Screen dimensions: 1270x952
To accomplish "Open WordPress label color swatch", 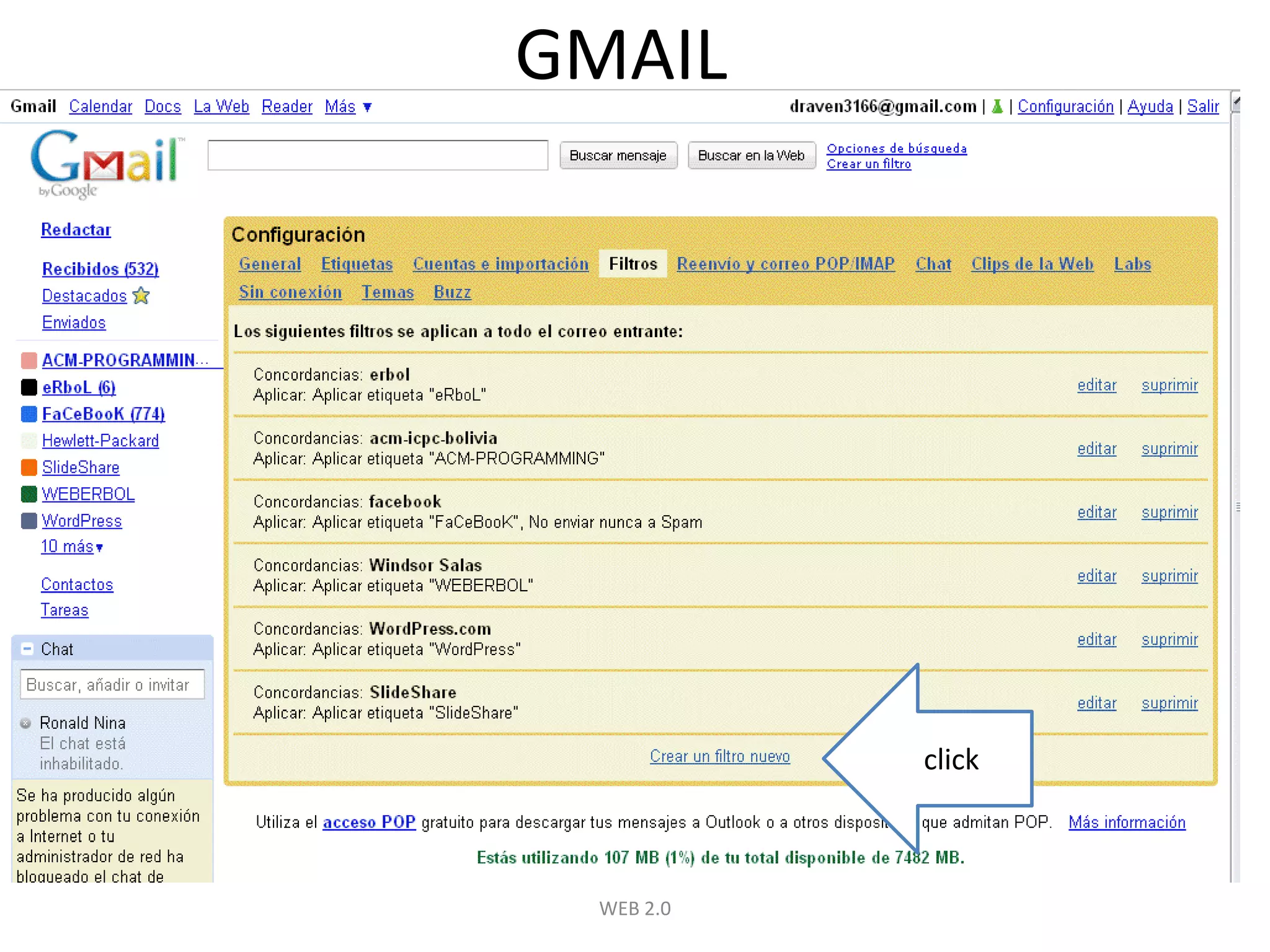I will [x=29, y=521].
